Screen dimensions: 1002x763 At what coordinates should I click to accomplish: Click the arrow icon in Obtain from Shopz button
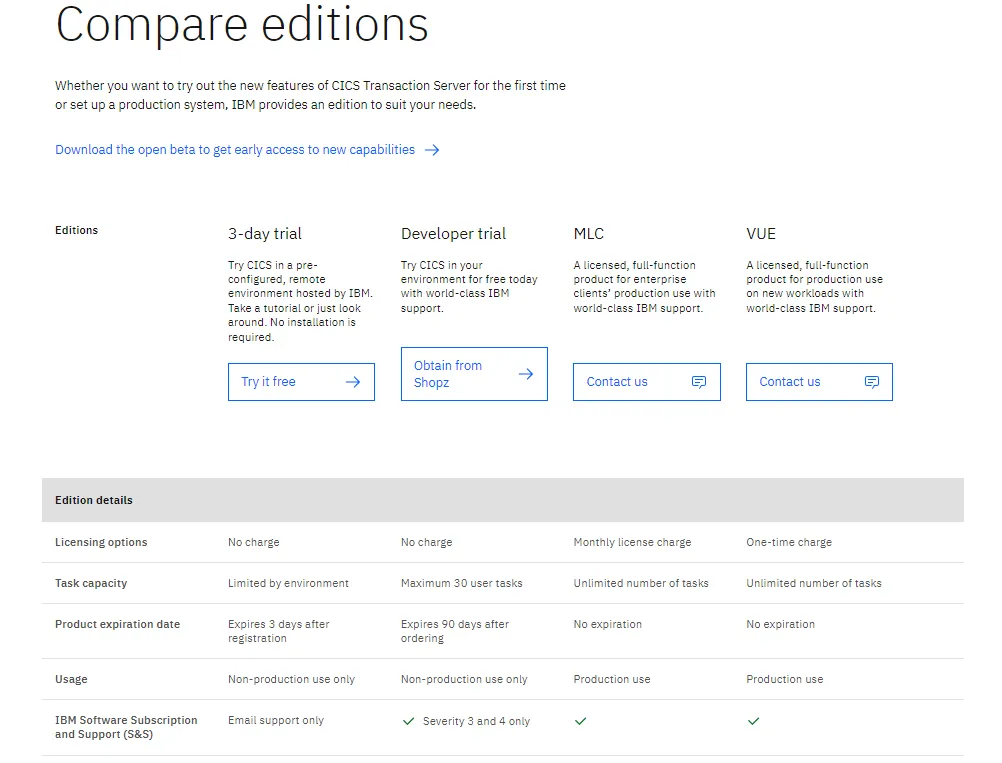[526, 374]
